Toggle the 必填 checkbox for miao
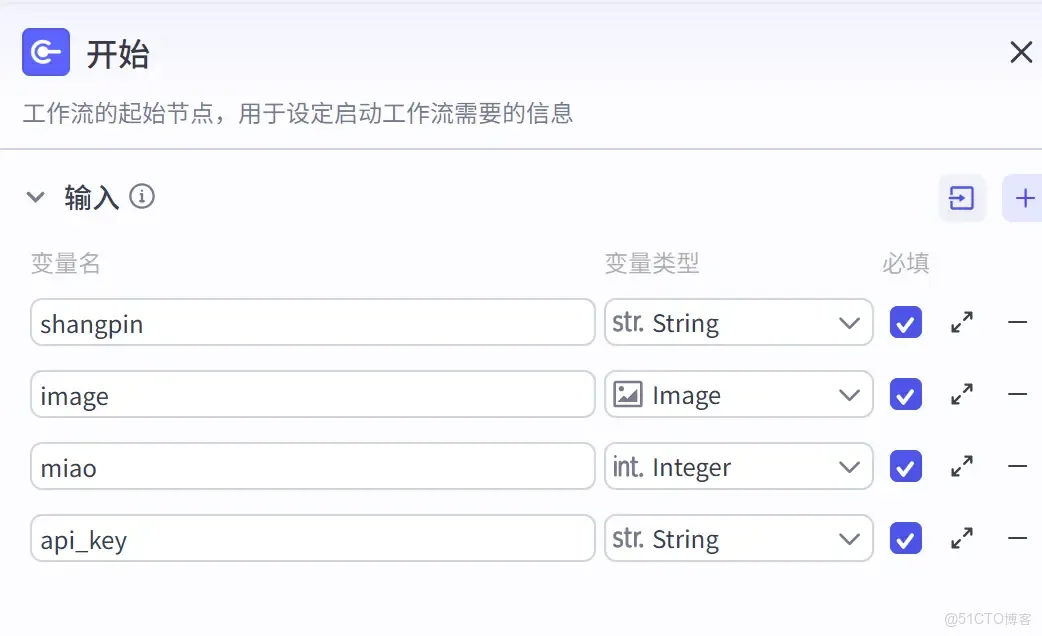Image resolution: width=1042 pixels, height=636 pixels. [905, 466]
